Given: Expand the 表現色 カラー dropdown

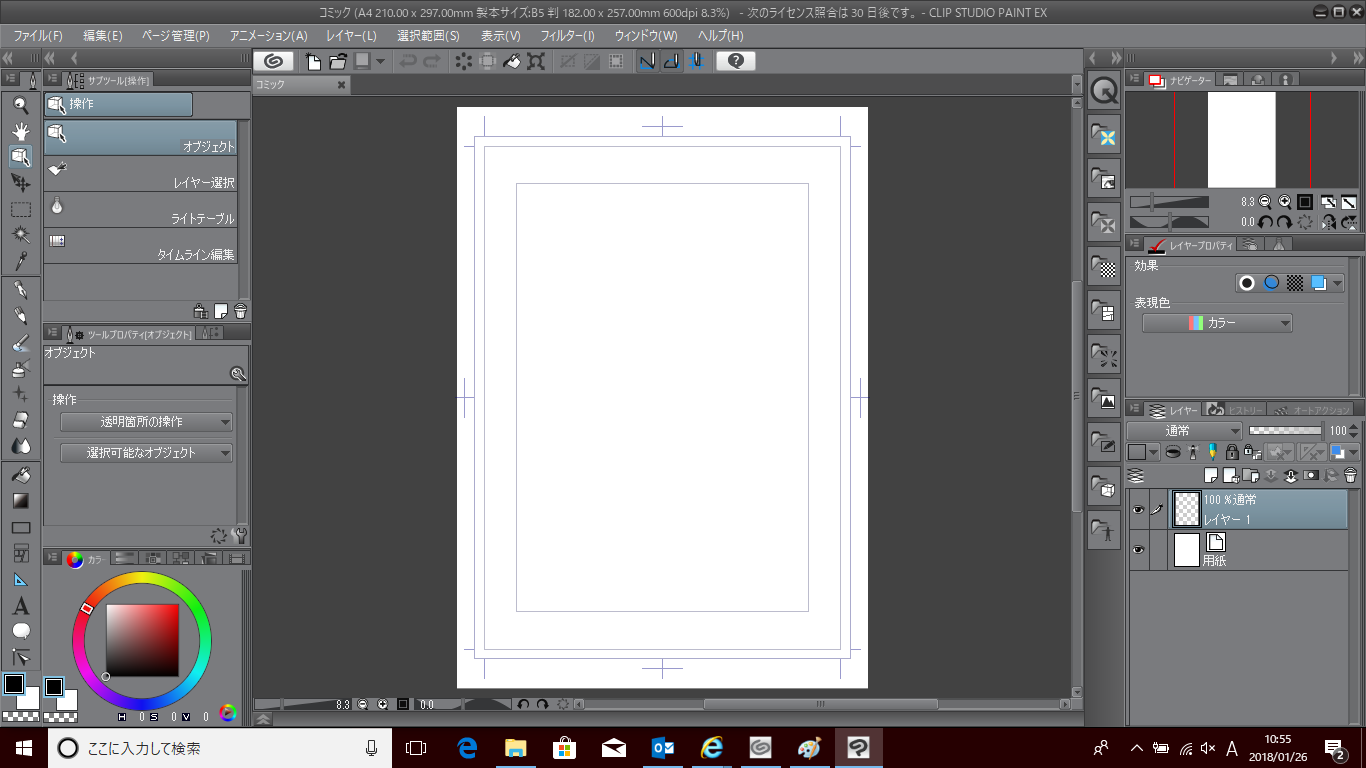Looking at the screenshot, I should point(1217,323).
